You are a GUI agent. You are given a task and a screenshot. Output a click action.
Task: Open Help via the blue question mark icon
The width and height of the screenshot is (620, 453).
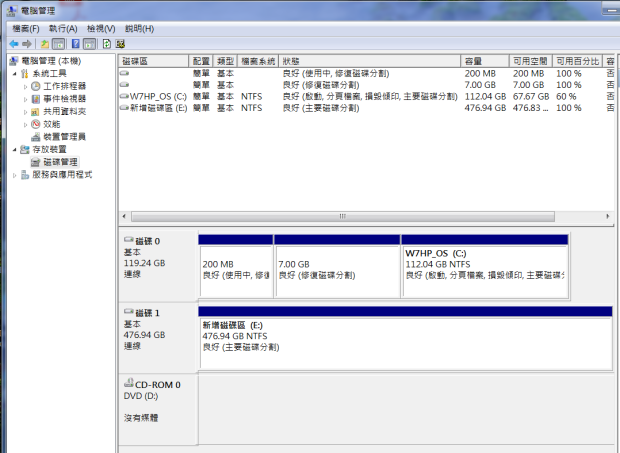point(76,44)
